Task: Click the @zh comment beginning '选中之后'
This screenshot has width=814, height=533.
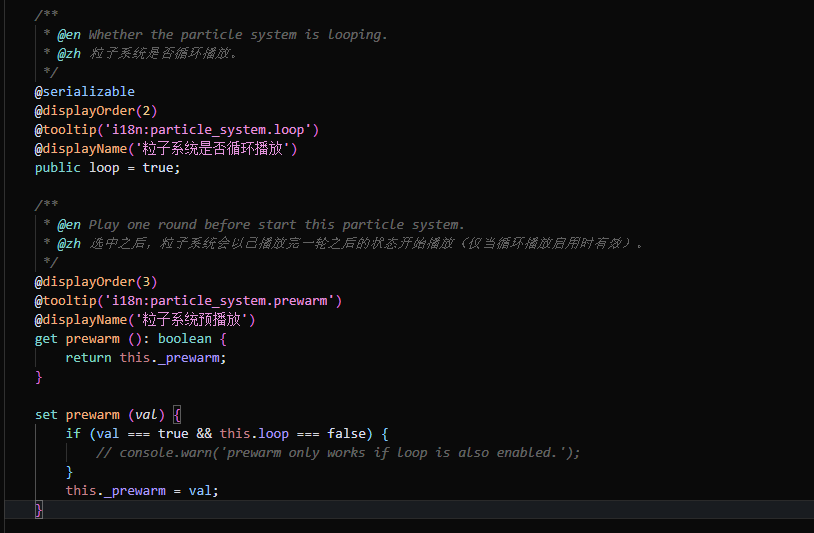Action: (366, 243)
